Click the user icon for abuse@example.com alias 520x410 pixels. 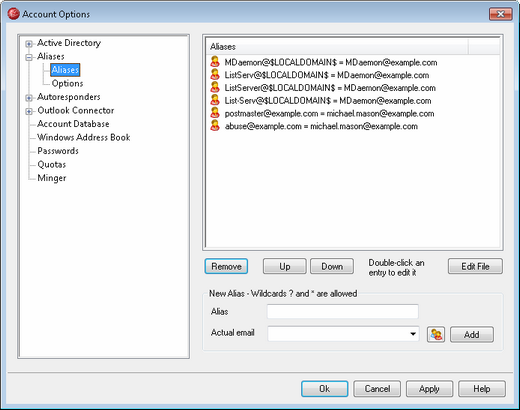tap(215, 126)
